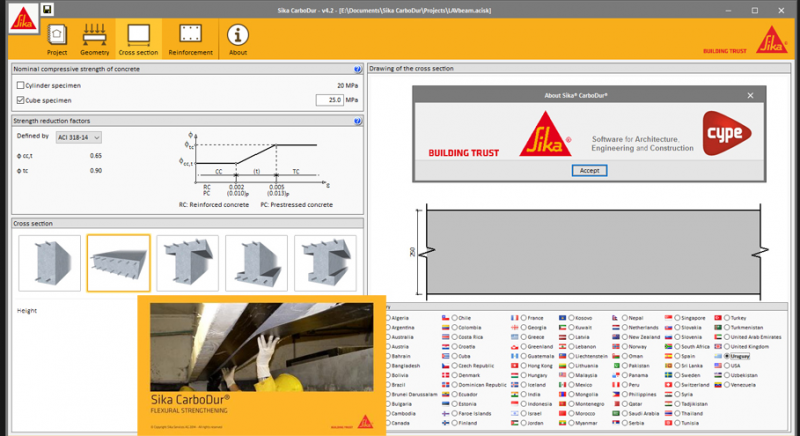Select the Netherlands radio button
Image resolution: width=800 pixels, height=436 pixels.
click(624, 327)
